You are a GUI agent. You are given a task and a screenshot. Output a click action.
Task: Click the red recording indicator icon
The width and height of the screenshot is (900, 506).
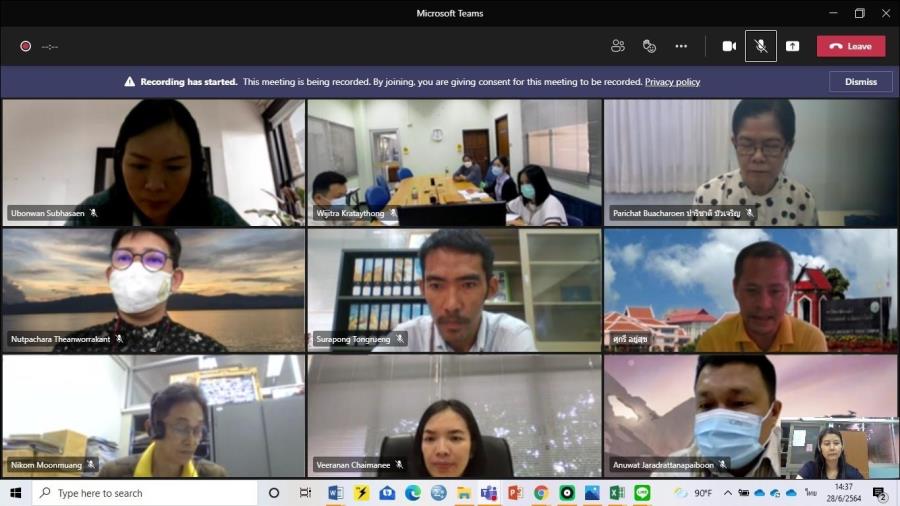click(x=25, y=46)
